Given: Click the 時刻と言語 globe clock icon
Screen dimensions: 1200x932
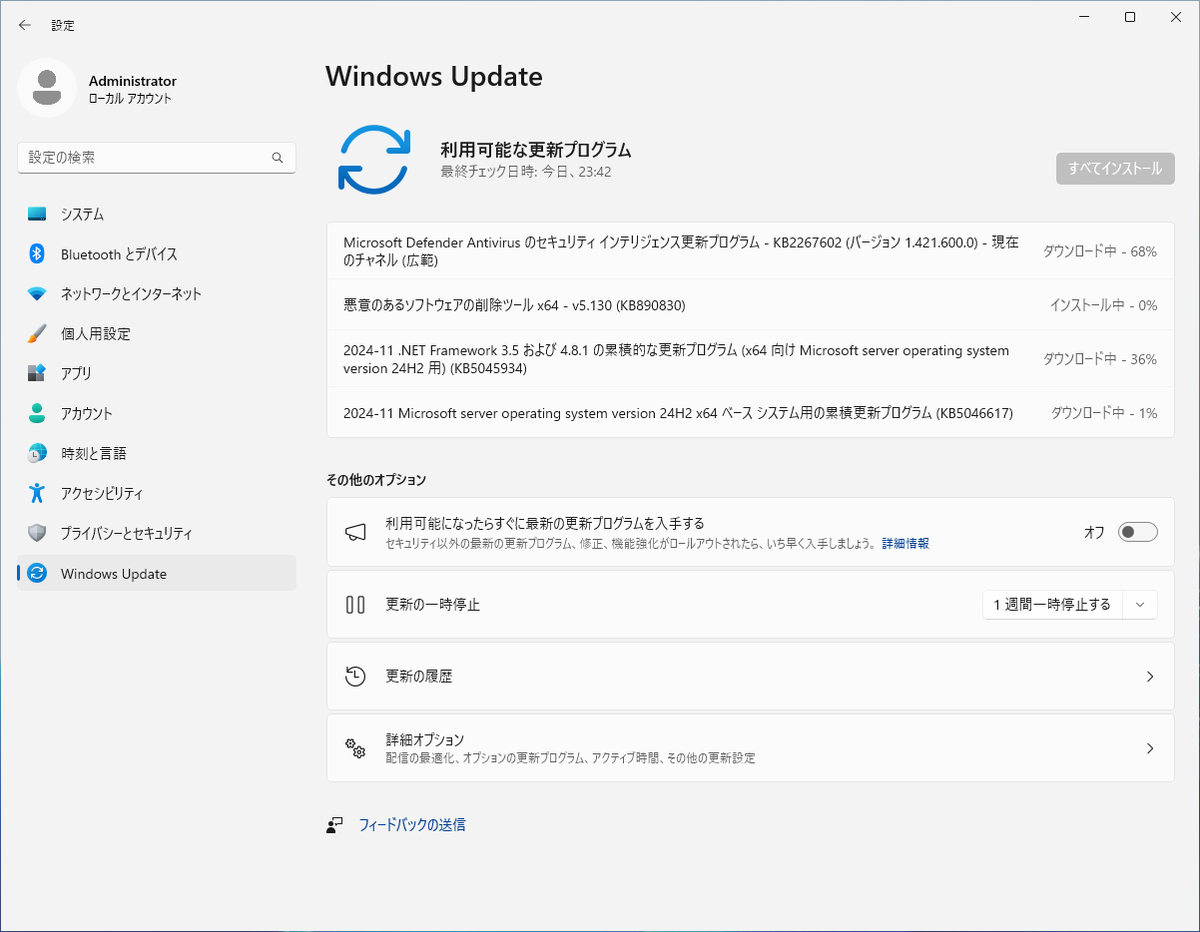Looking at the screenshot, I should point(37,453).
